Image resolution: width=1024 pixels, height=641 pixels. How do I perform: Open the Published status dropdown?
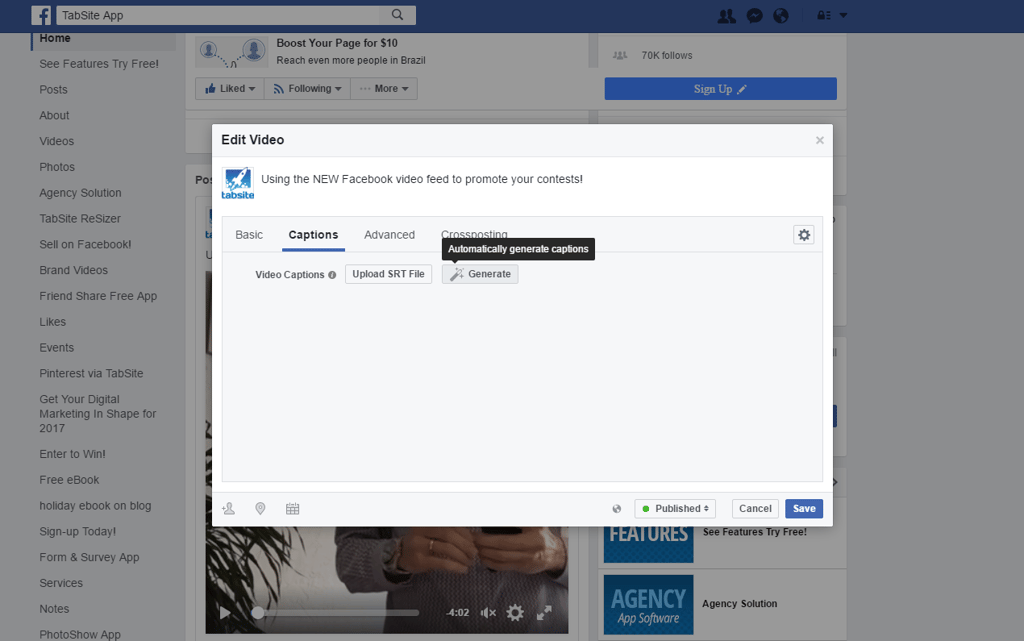(x=675, y=508)
